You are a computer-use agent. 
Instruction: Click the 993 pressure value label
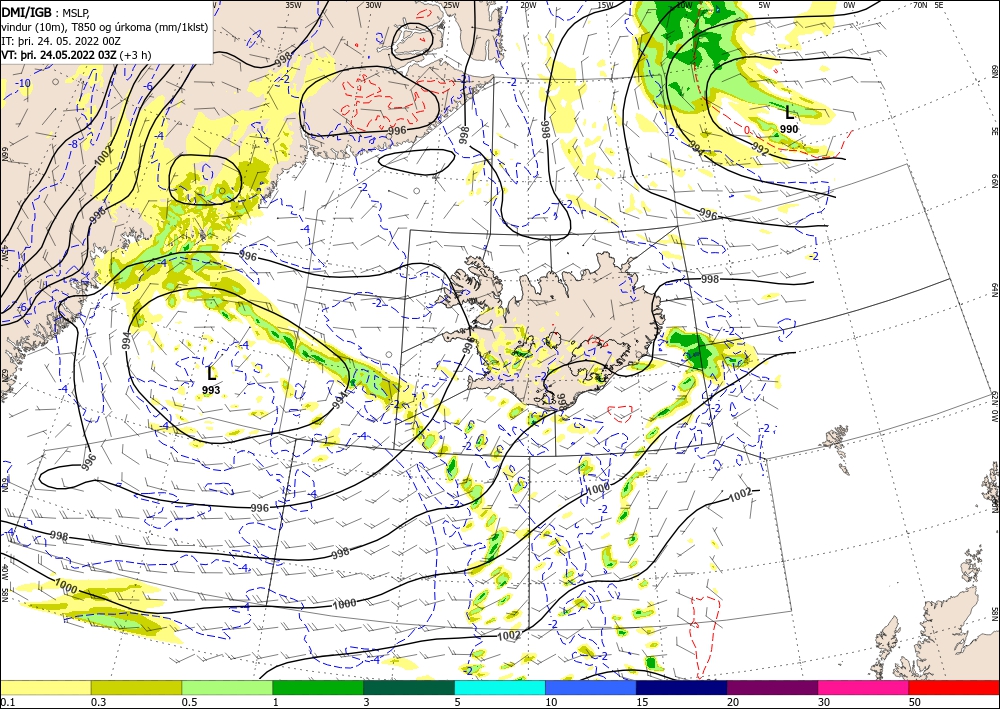pos(211,390)
